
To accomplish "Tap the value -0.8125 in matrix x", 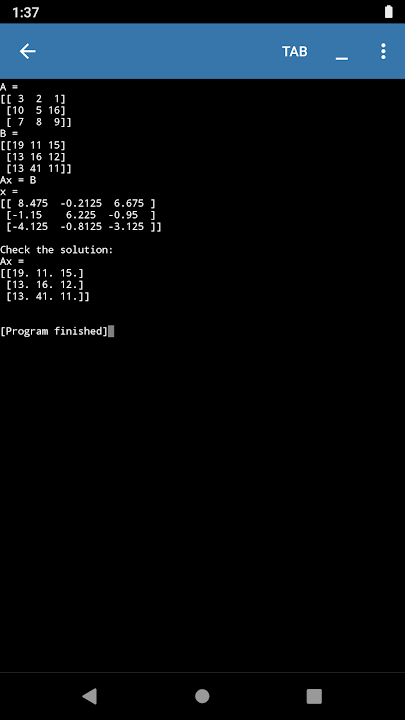I will [81, 226].
